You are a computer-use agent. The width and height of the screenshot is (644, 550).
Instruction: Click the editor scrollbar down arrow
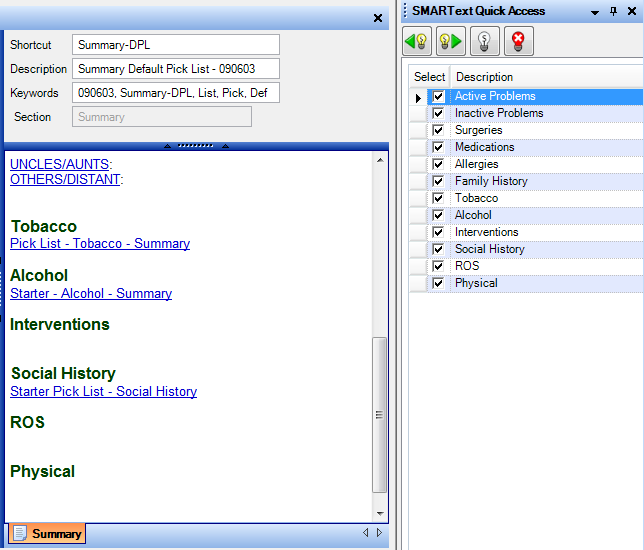pyautogui.click(x=380, y=514)
